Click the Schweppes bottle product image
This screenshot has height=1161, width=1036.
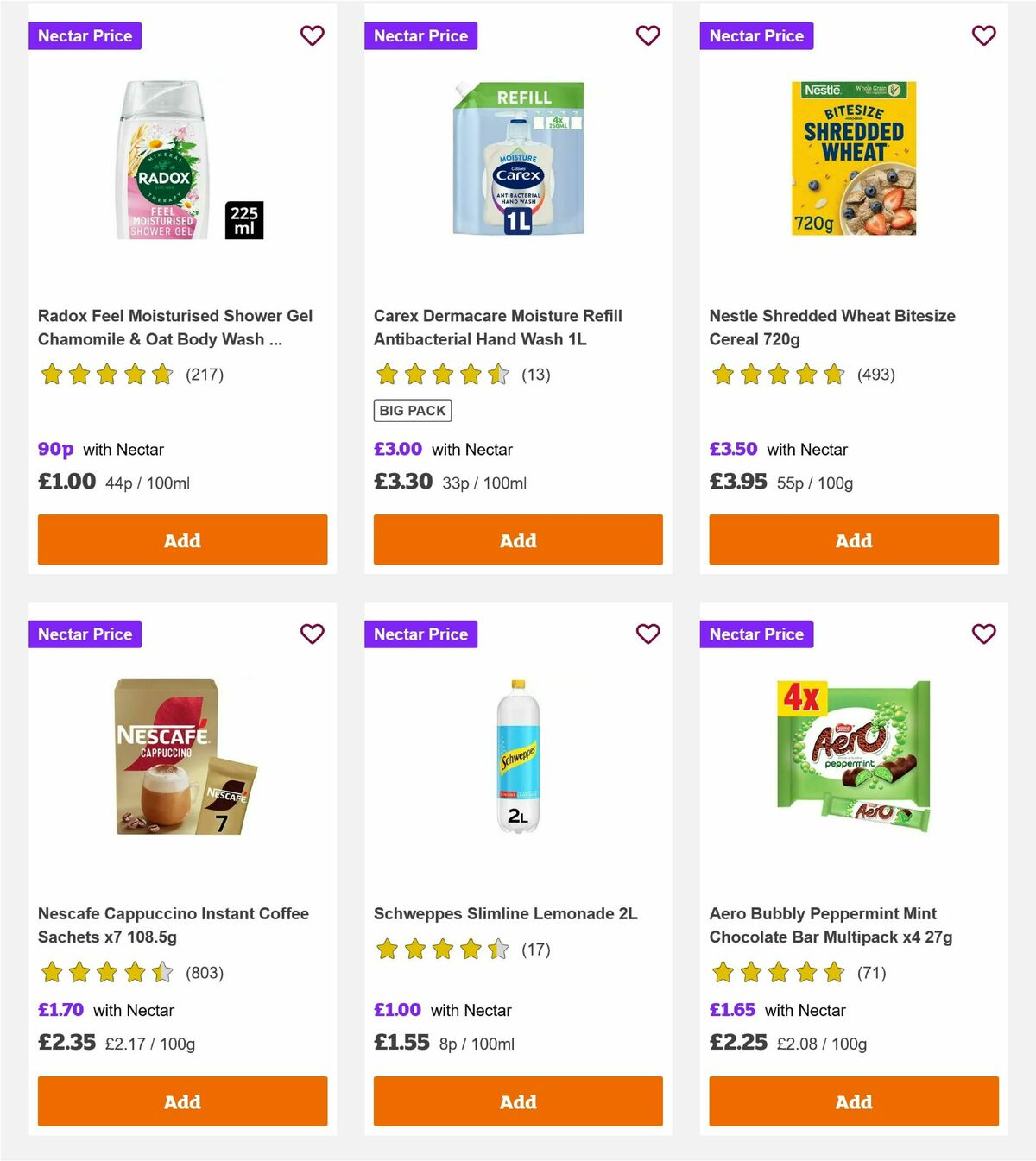click(x=517, y=760)
